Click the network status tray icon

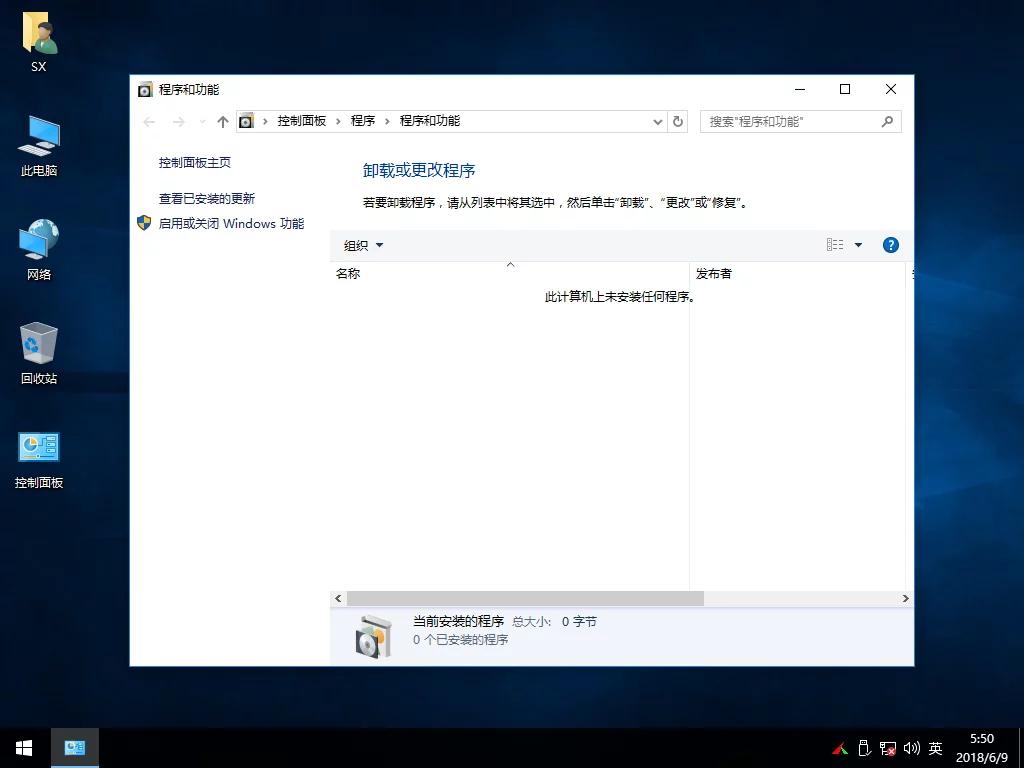pyautogui.click(x=887, y=747)
